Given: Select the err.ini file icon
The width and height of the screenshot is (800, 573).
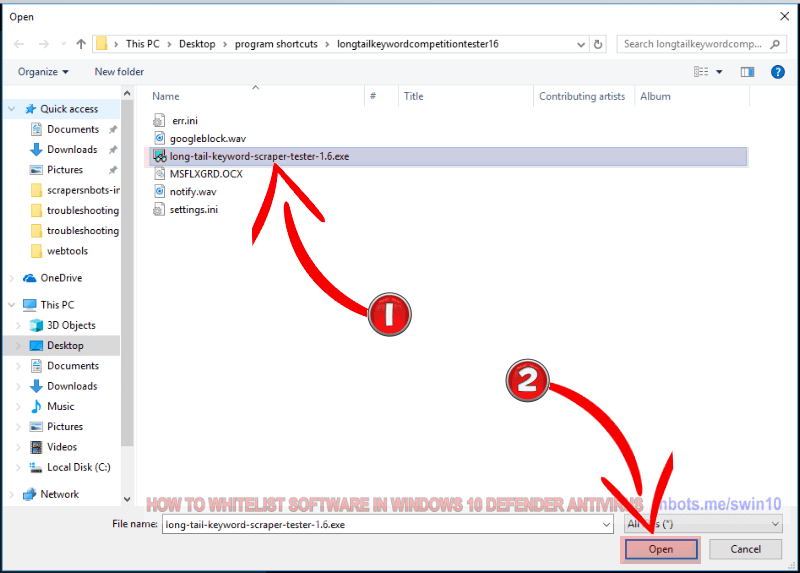Looking at the screenshot, I should pyautogui.click(x=159, y=120).
